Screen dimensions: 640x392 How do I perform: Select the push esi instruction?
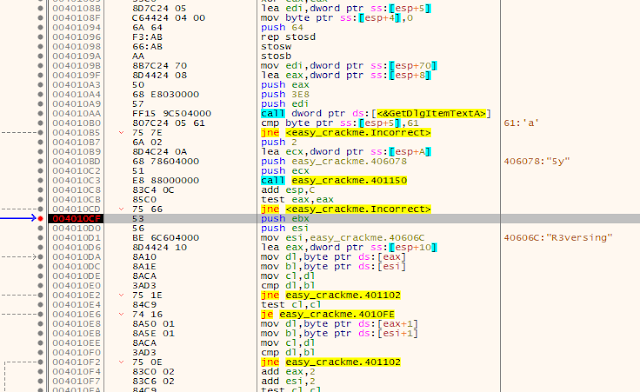(x=285, y=228)
